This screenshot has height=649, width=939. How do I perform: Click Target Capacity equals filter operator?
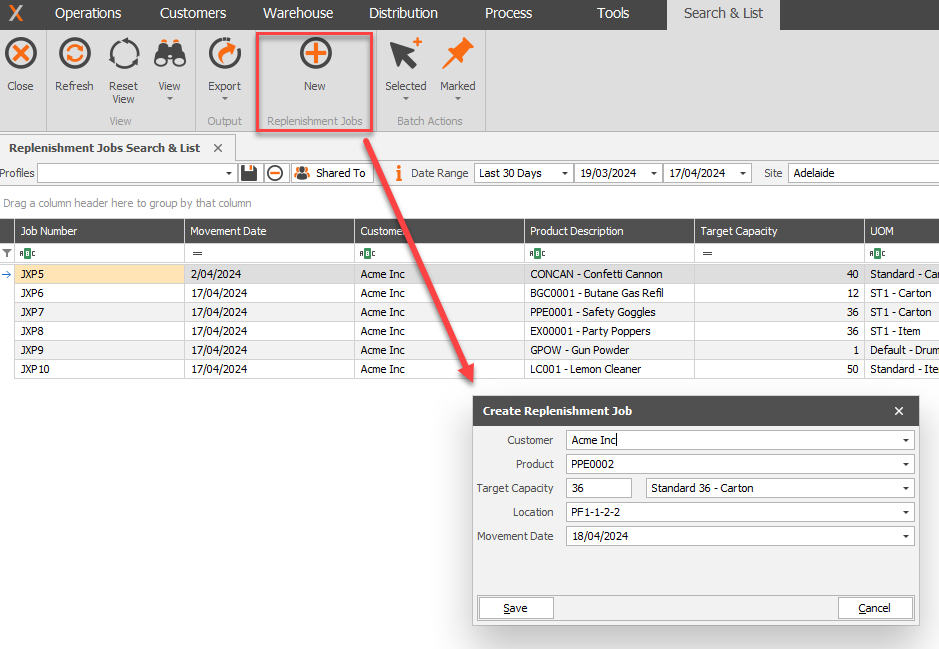pyautogui.click(x=707, y=253)
